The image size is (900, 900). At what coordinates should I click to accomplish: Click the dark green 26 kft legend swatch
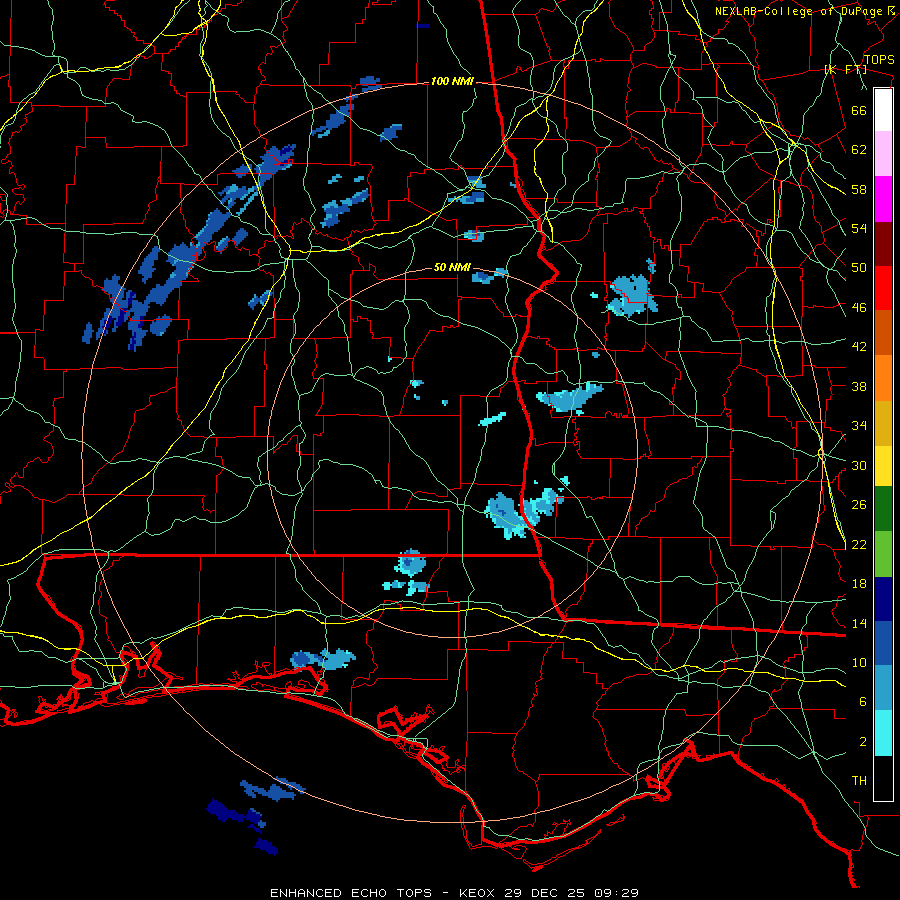click(x=883, y=509)
